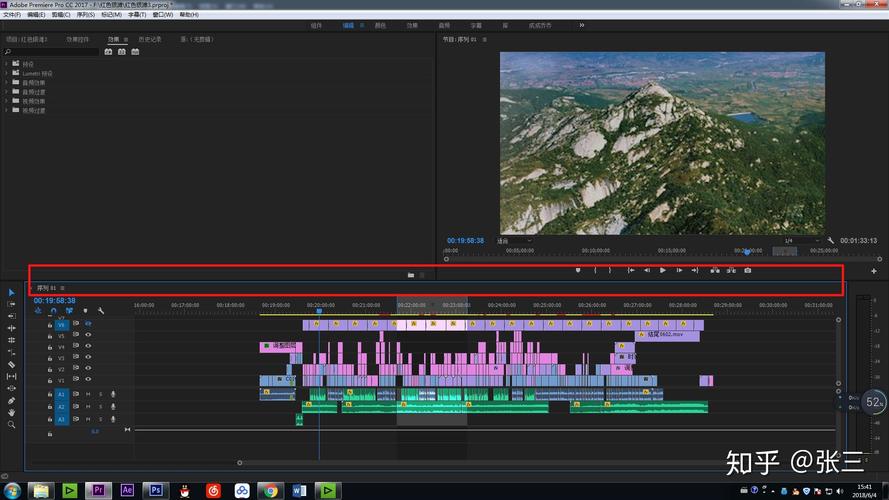Add a marker in the timeline header
The image size is (889, 500).
click(x=86, y=311)
